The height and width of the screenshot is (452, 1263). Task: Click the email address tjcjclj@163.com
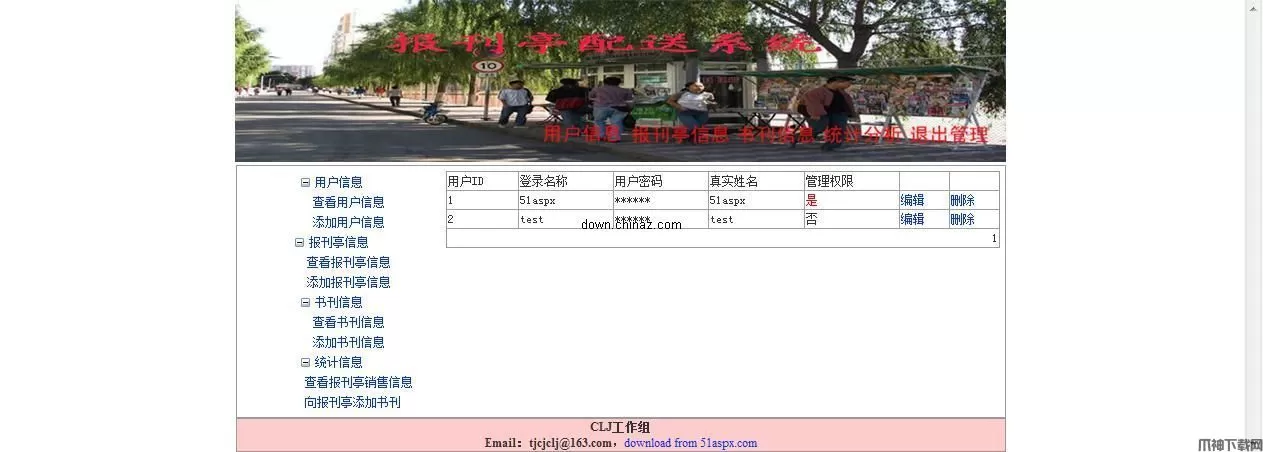[x=570, y=443]
